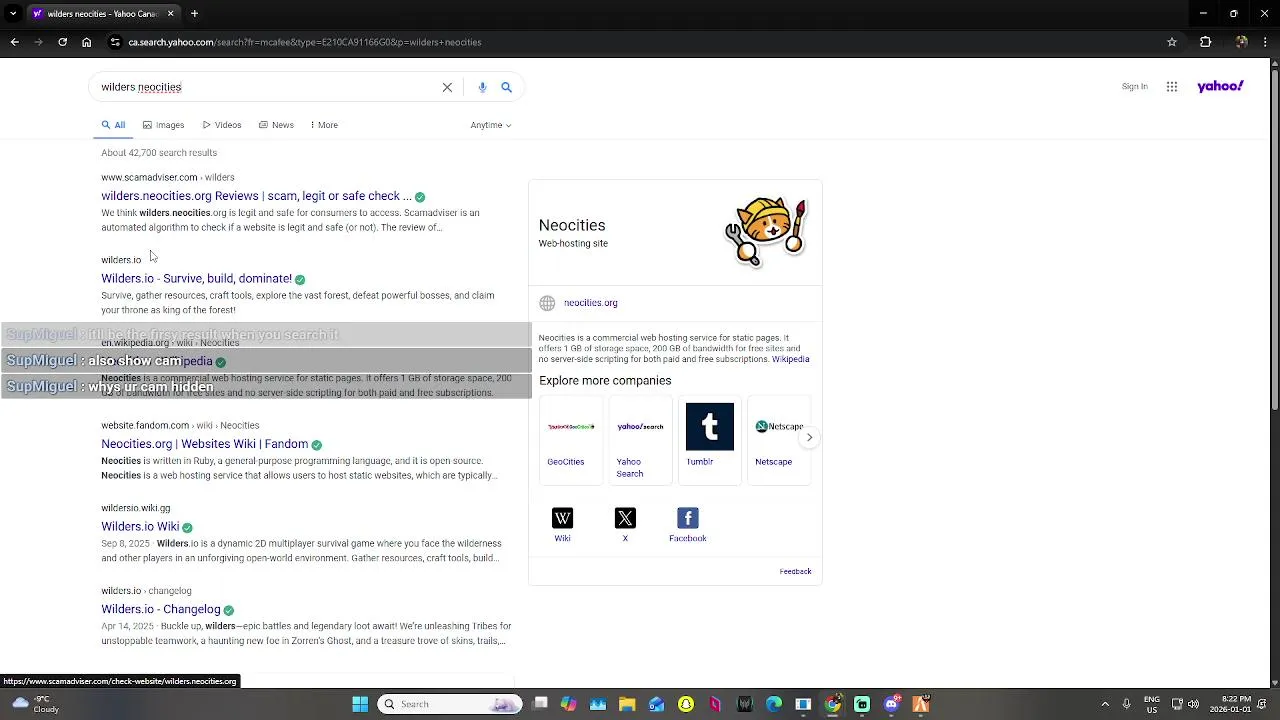Clear the search box with the X icon

pyautogui.click(x=447, y=87)
